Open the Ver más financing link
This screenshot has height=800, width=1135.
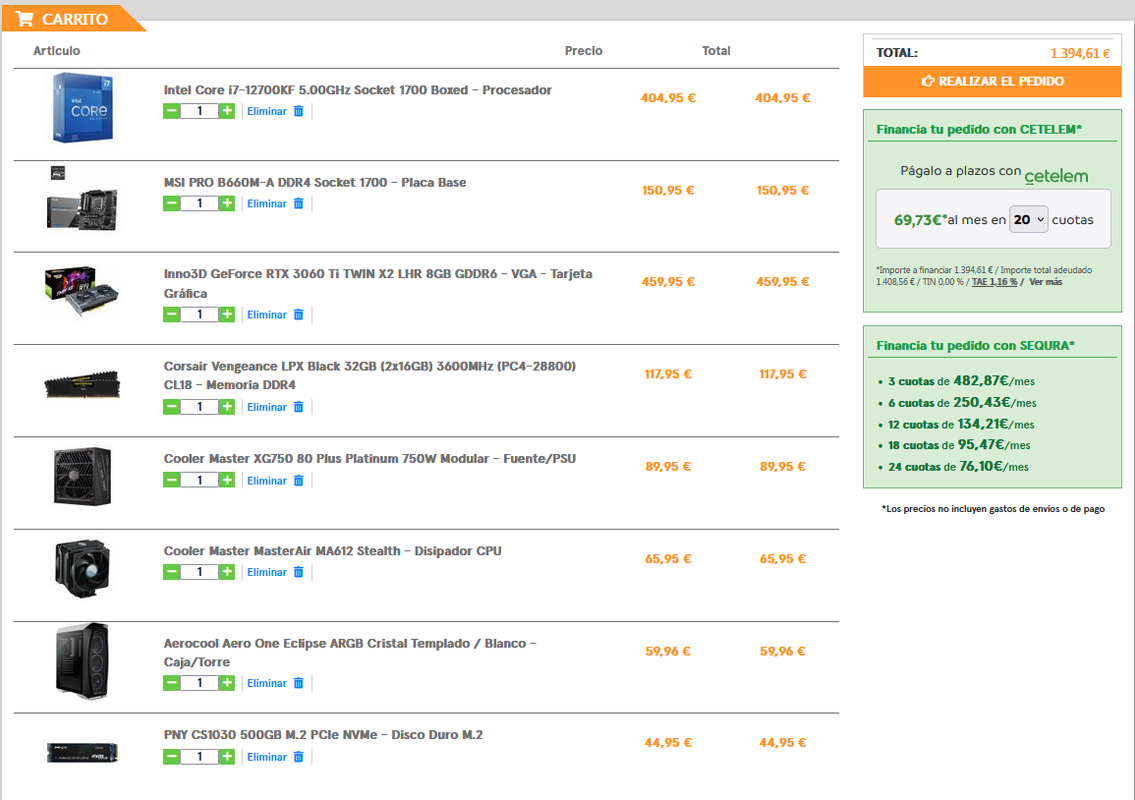coord(1046,282)
